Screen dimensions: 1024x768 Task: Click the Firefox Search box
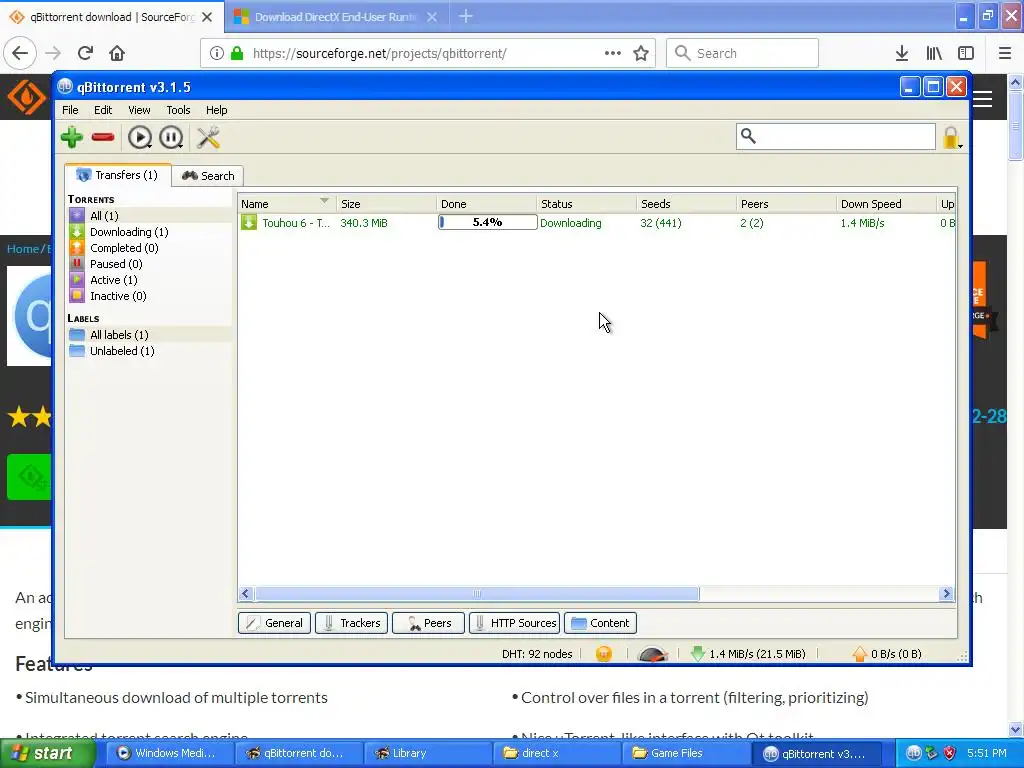(x=743, y=53)
